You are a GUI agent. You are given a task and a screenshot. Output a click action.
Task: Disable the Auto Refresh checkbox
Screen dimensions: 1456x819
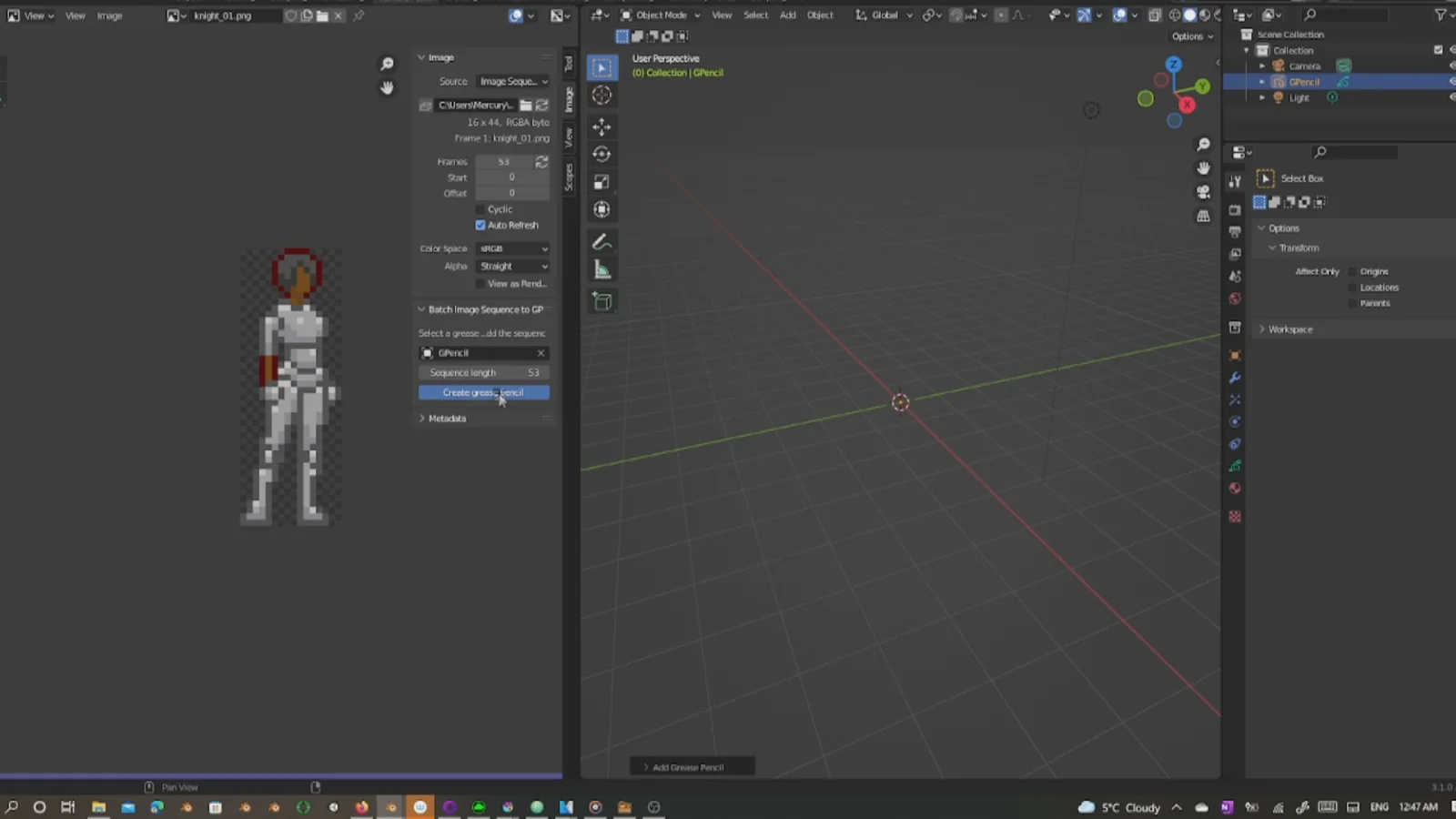480,226
